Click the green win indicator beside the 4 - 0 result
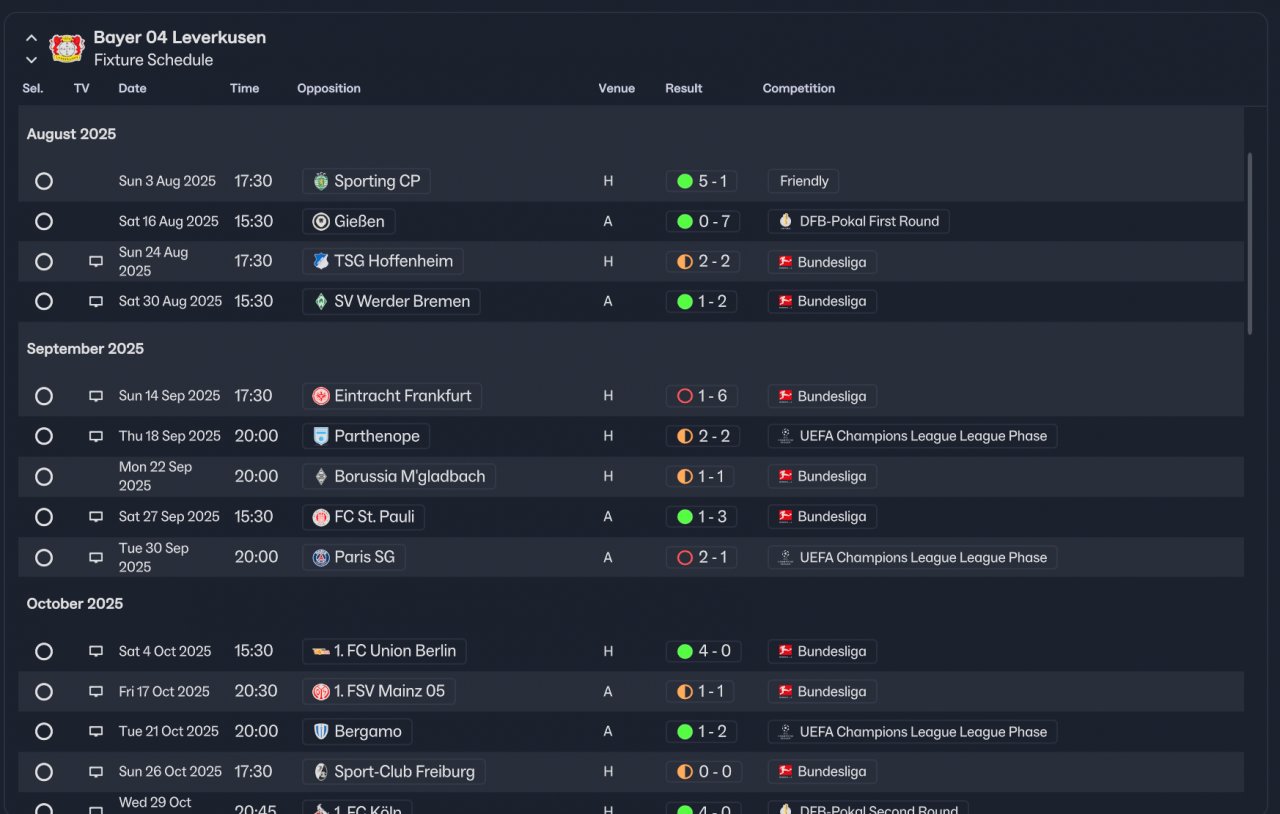The width and height of the screenshot is (1280, 814). click(685, 651)
